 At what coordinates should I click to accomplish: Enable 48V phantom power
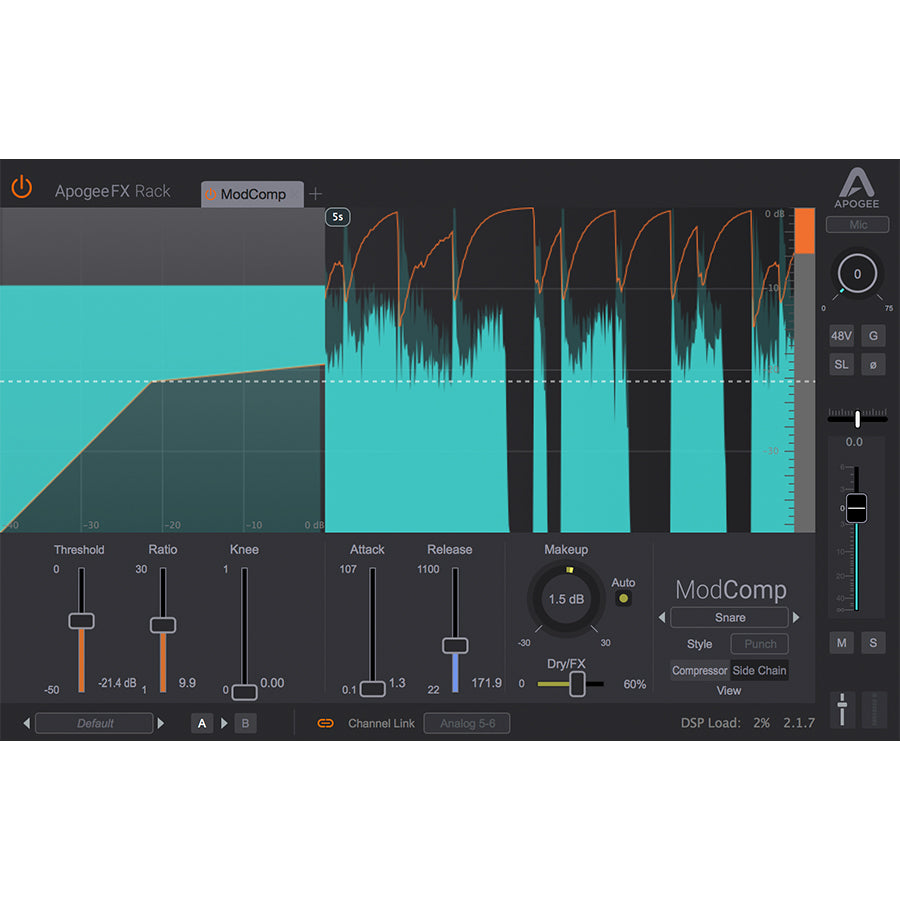pyautogui.click(x=841, y=335)
